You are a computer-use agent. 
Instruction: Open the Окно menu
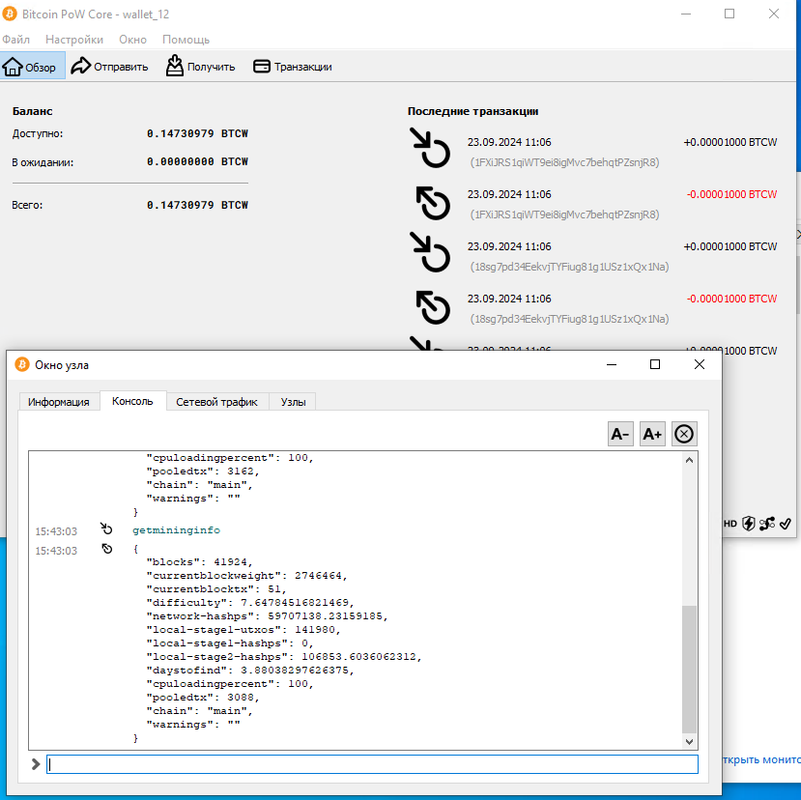[x=133, y=39]
